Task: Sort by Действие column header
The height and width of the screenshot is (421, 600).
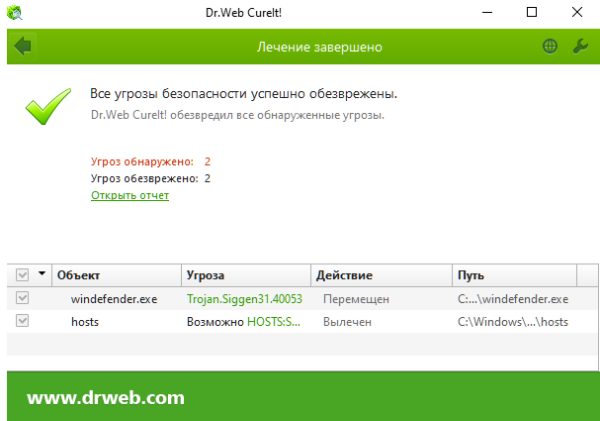Action: [381, 275]
